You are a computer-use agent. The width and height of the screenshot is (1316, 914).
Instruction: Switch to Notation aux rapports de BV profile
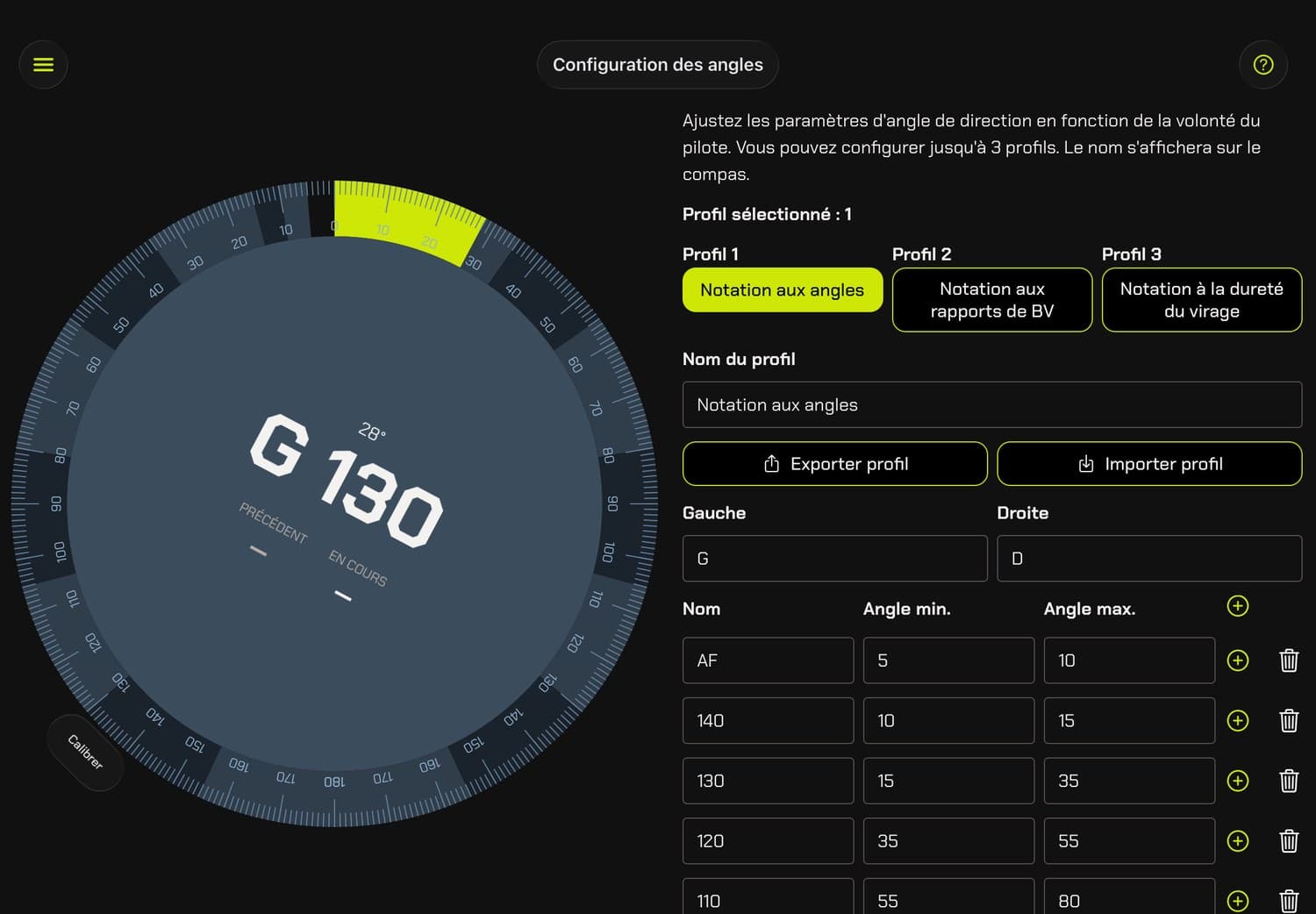click(992, 300)
